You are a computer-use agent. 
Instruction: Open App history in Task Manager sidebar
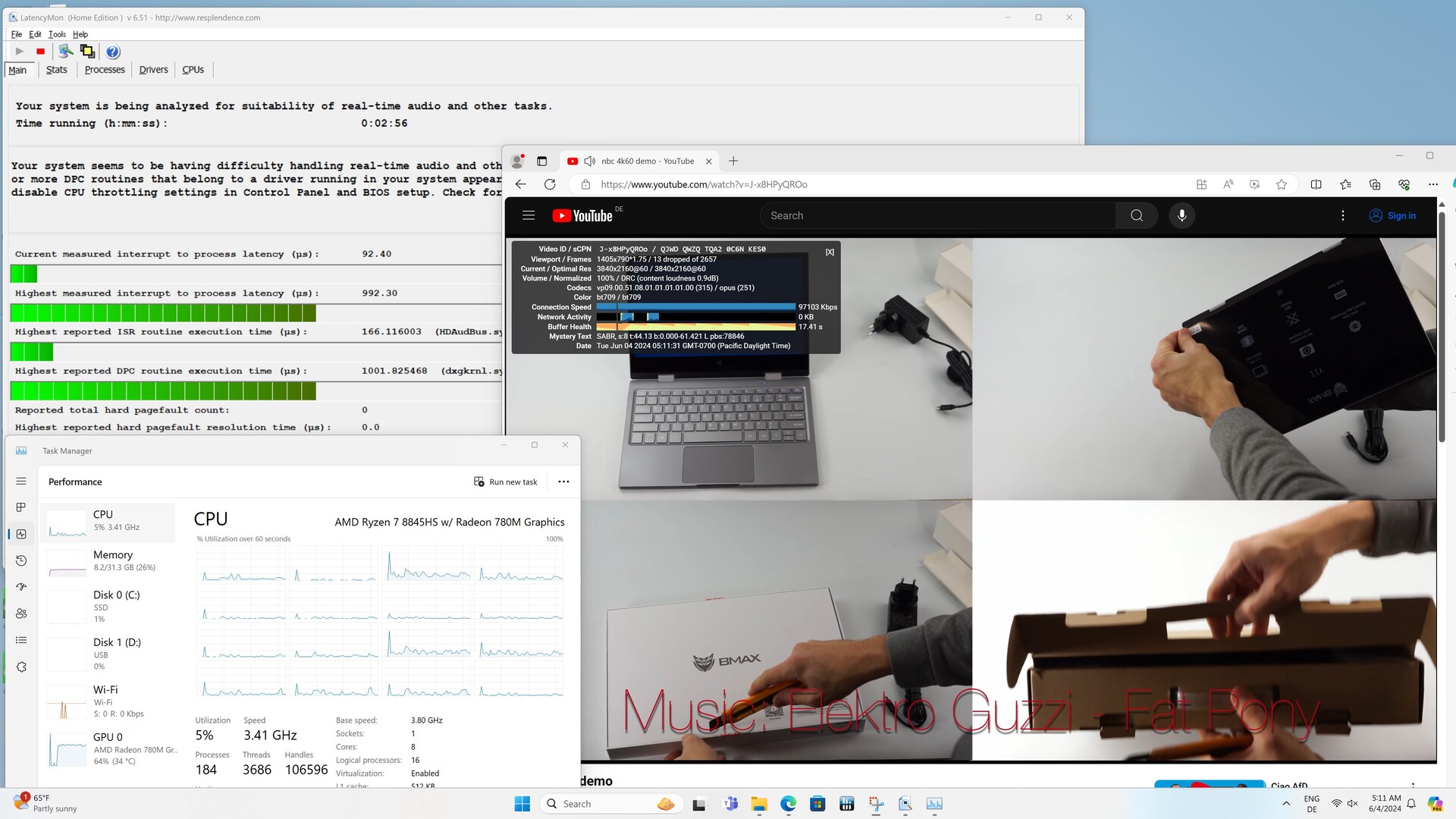click(x=21, y=560)
